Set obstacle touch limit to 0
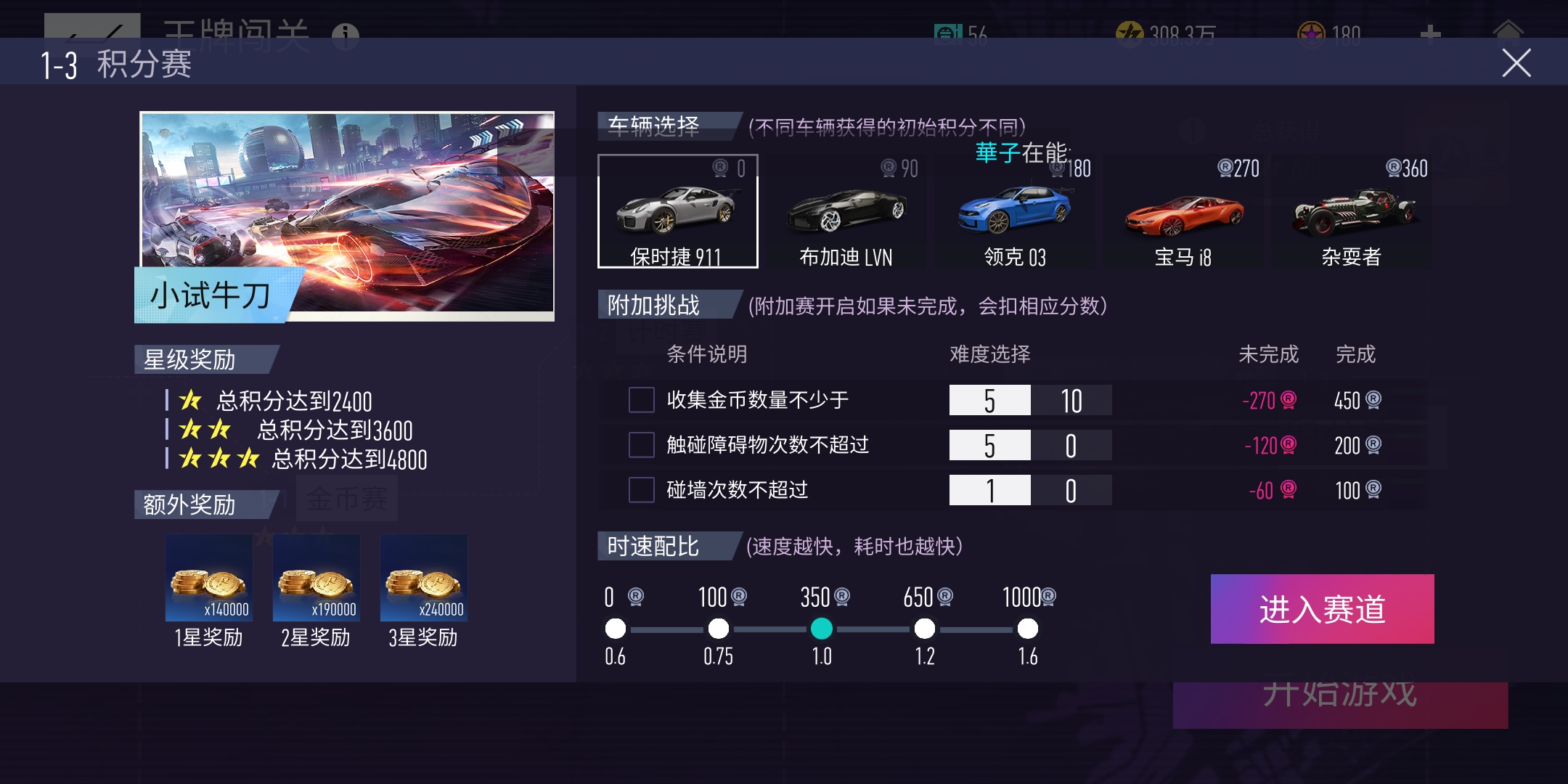Viewport: 1568px width, 784px height. (1071, 445)
